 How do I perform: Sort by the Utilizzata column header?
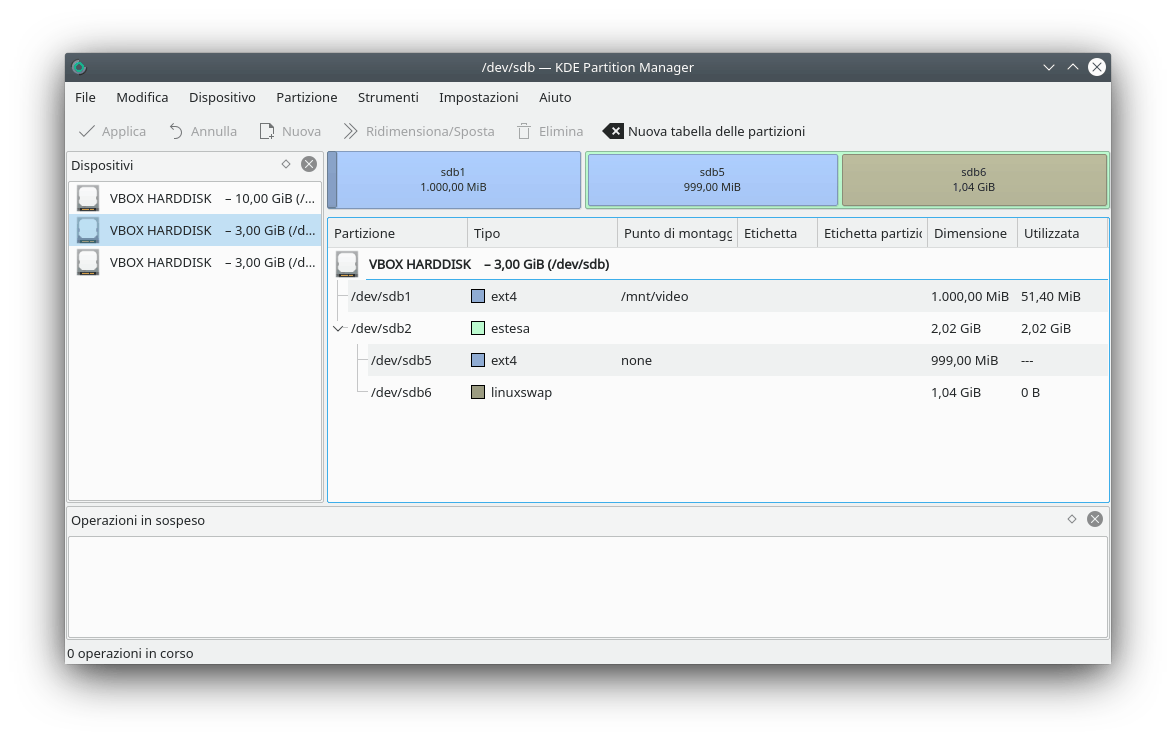(x=1062, y=233)
